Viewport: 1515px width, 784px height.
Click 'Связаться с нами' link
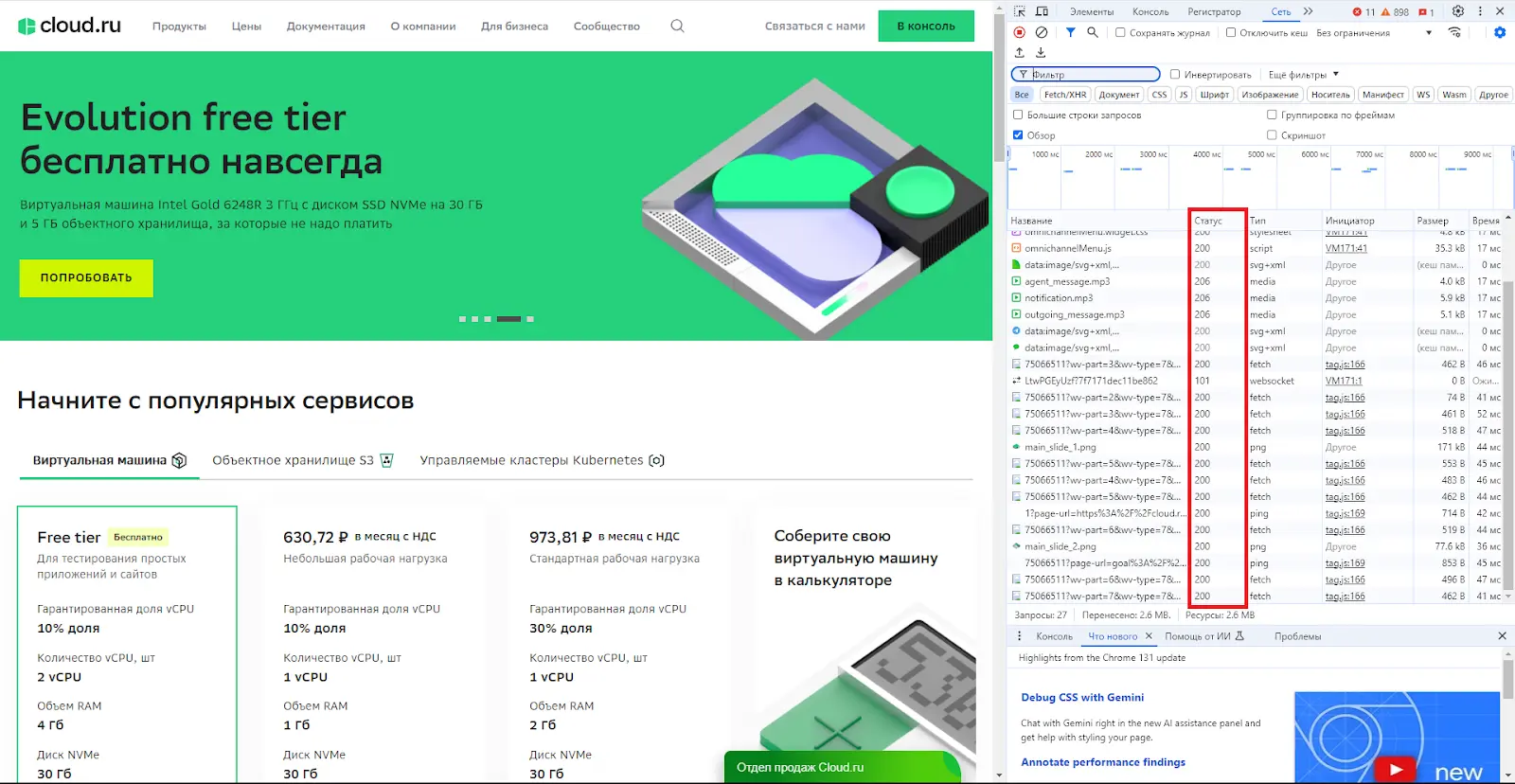814,26
